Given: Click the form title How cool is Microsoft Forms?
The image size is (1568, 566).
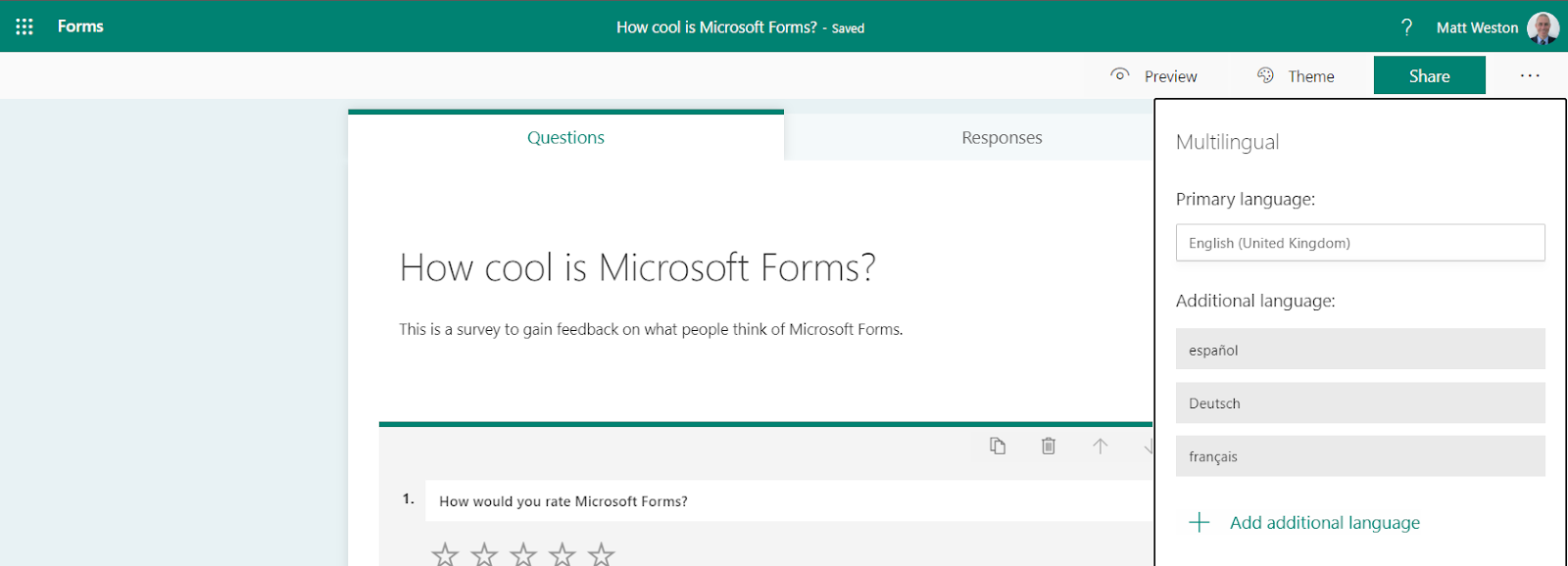Looking at the screenshot, I should tap(637, 267).
